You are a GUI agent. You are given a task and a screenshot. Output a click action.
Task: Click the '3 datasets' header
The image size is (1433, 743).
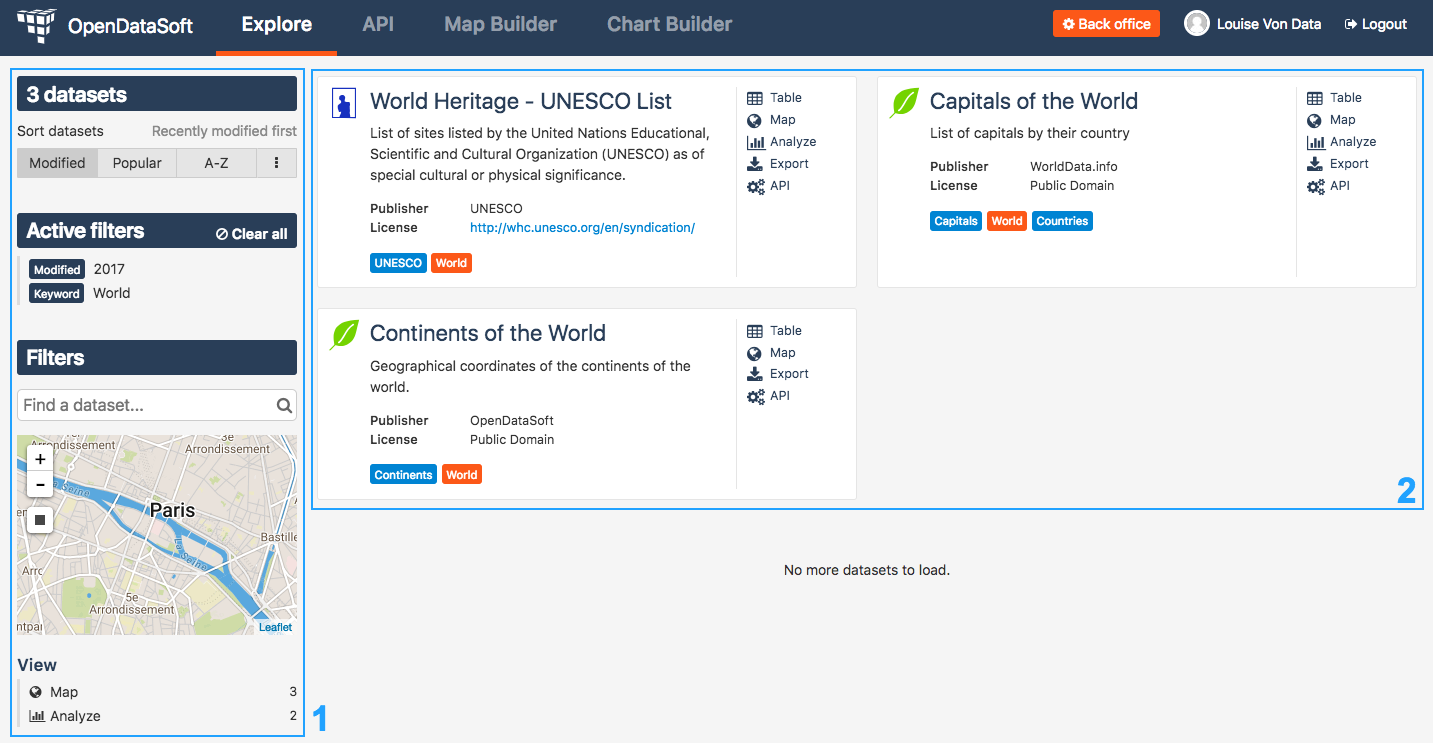(x=157, y=94)
